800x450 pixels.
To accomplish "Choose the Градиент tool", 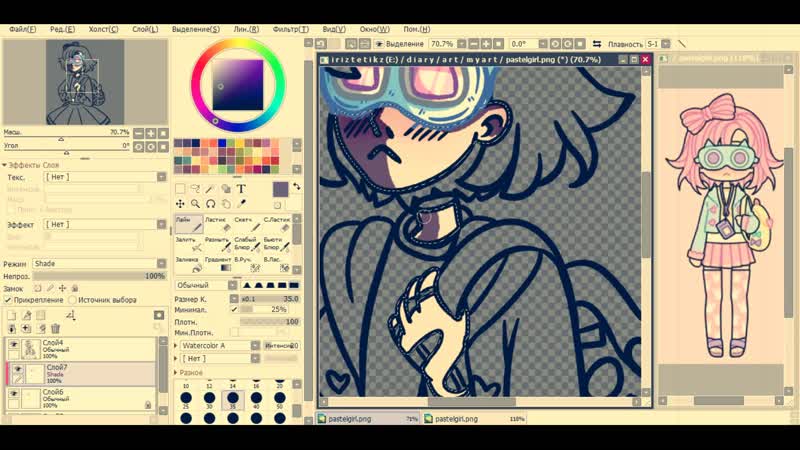I will coord(218,264).
